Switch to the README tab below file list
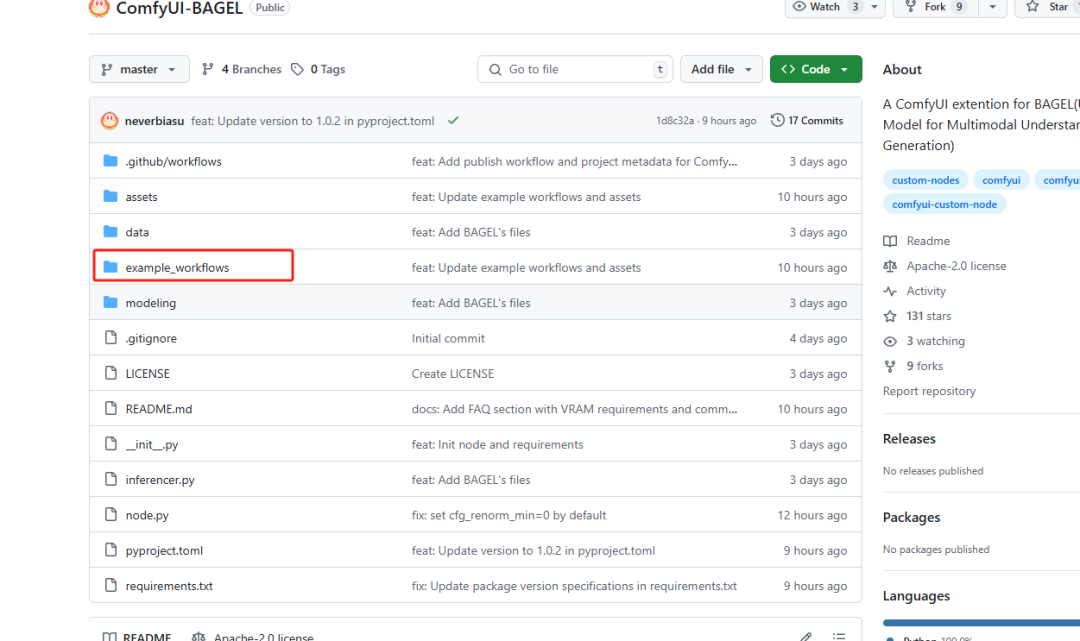Viewport: 1080px width, 641px height. [137, 636]
